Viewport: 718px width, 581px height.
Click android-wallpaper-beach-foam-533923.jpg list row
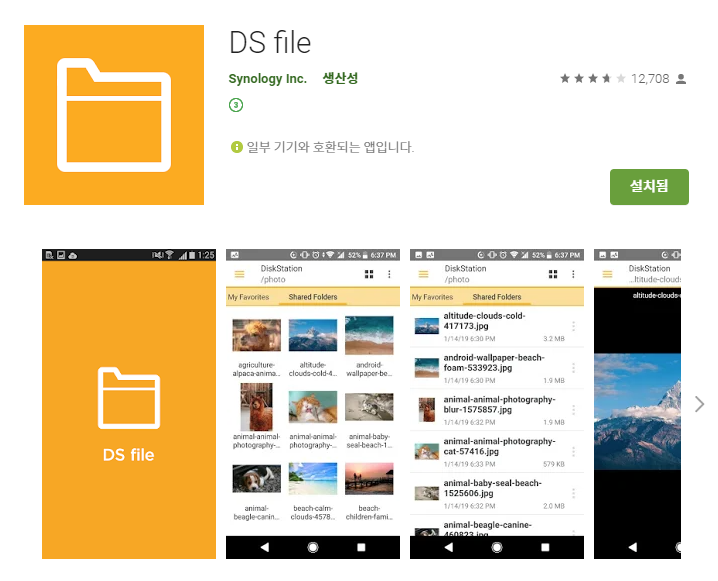click(x=497, y=369)
